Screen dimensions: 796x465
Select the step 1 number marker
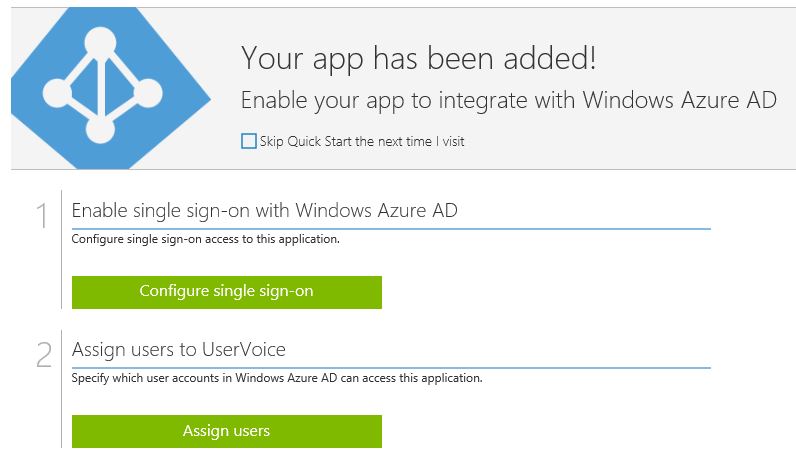[x=43, y=216]
